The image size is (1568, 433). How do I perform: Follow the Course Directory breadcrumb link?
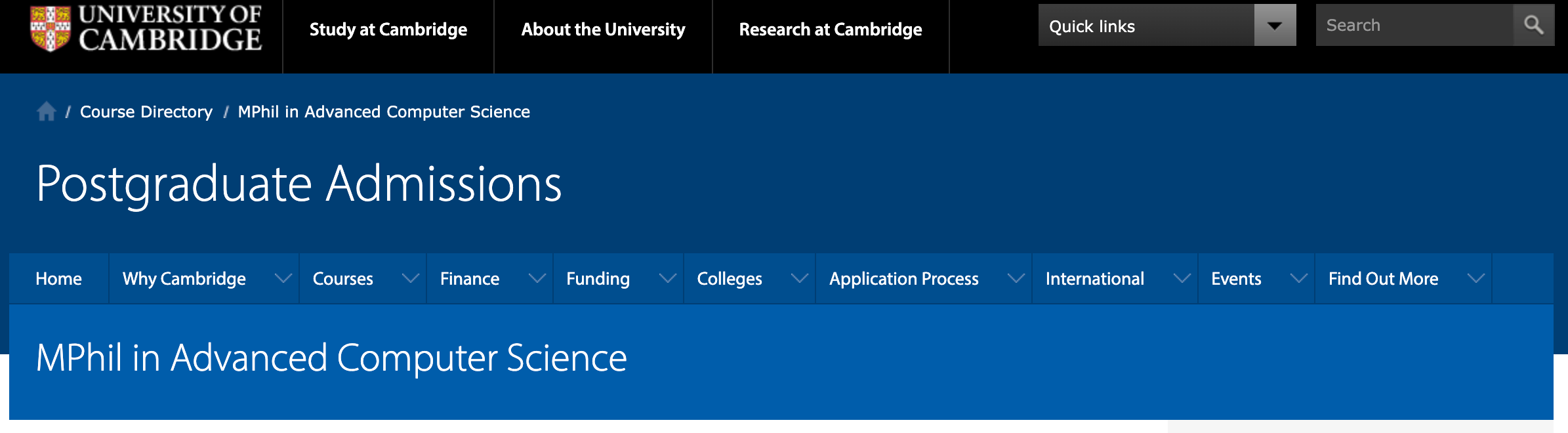(146, 112)
